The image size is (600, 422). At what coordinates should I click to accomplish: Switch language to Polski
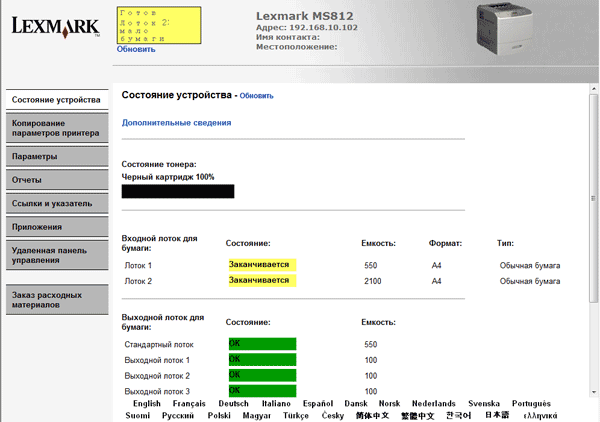[219, 415]
